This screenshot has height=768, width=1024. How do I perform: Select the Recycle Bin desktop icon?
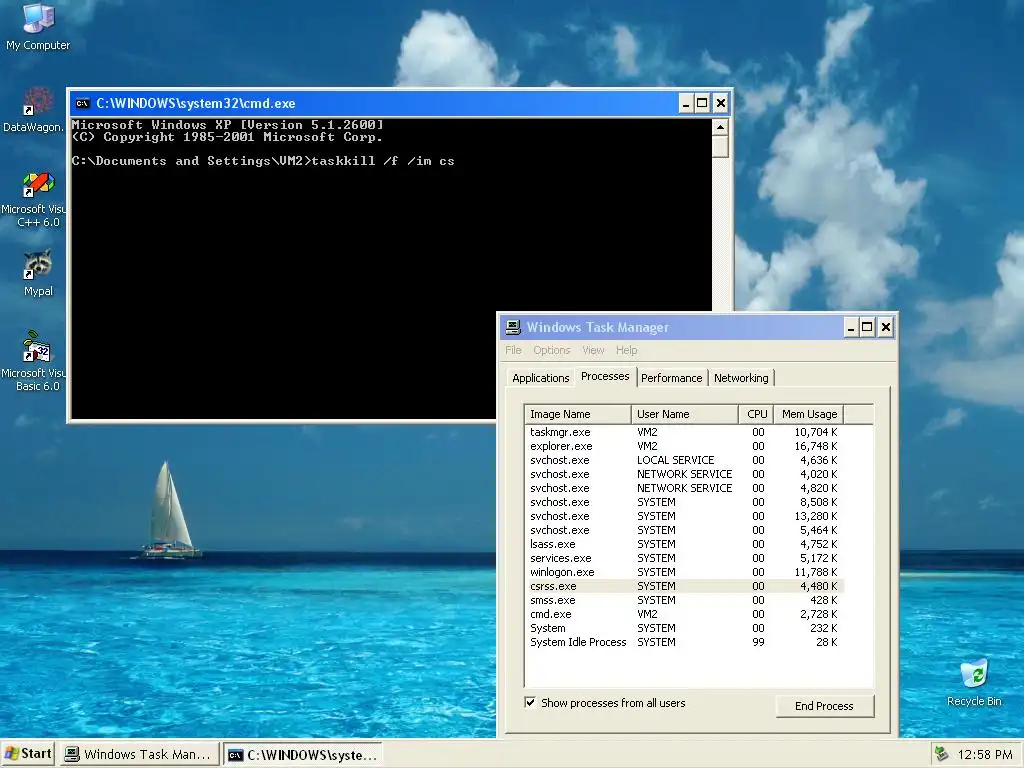(x=974, y=683)
